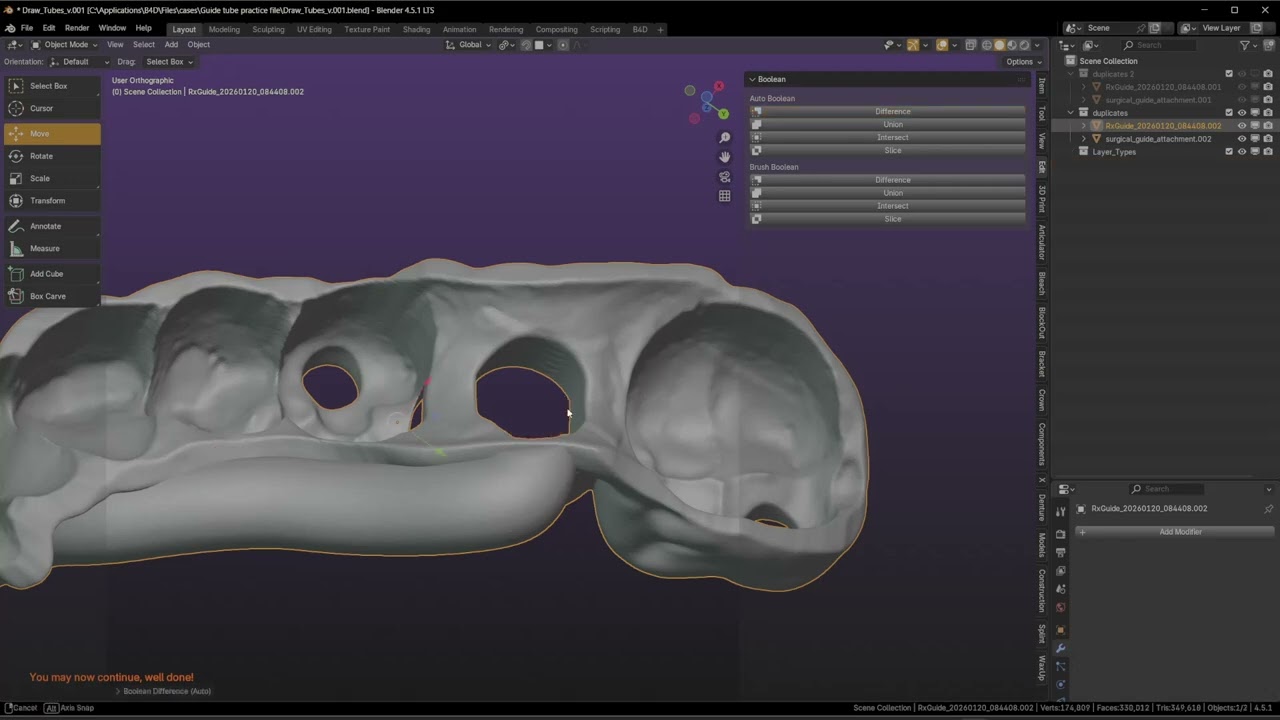Viewport: 1280px width, 720px height.
Task: Toggle camera view icon in viewport
Action: 725,176
